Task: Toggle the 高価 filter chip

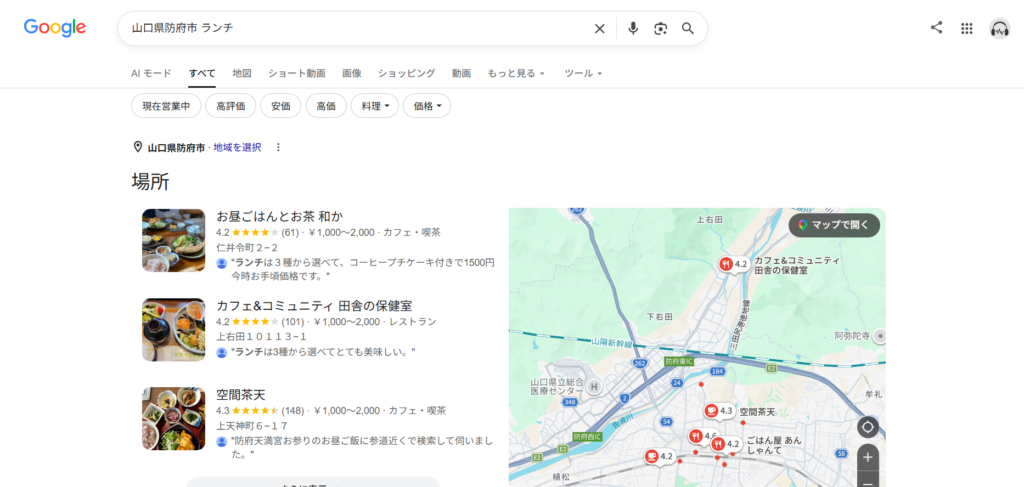Action: point(326,106)
